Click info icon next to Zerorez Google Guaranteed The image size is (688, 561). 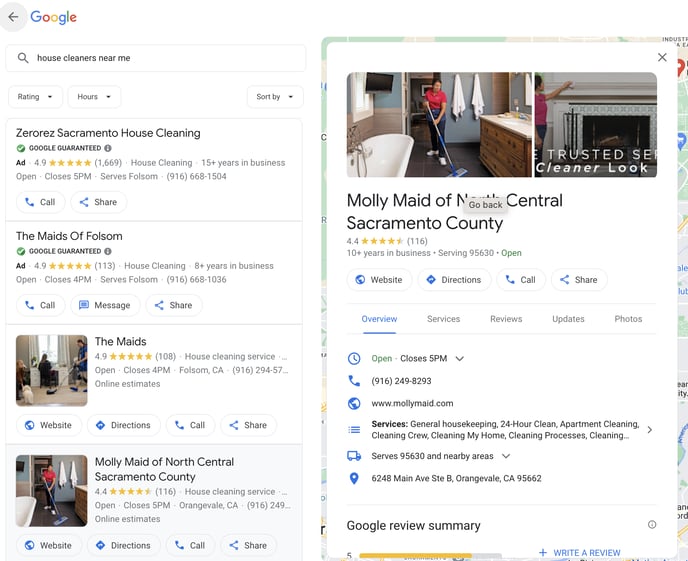108,148
